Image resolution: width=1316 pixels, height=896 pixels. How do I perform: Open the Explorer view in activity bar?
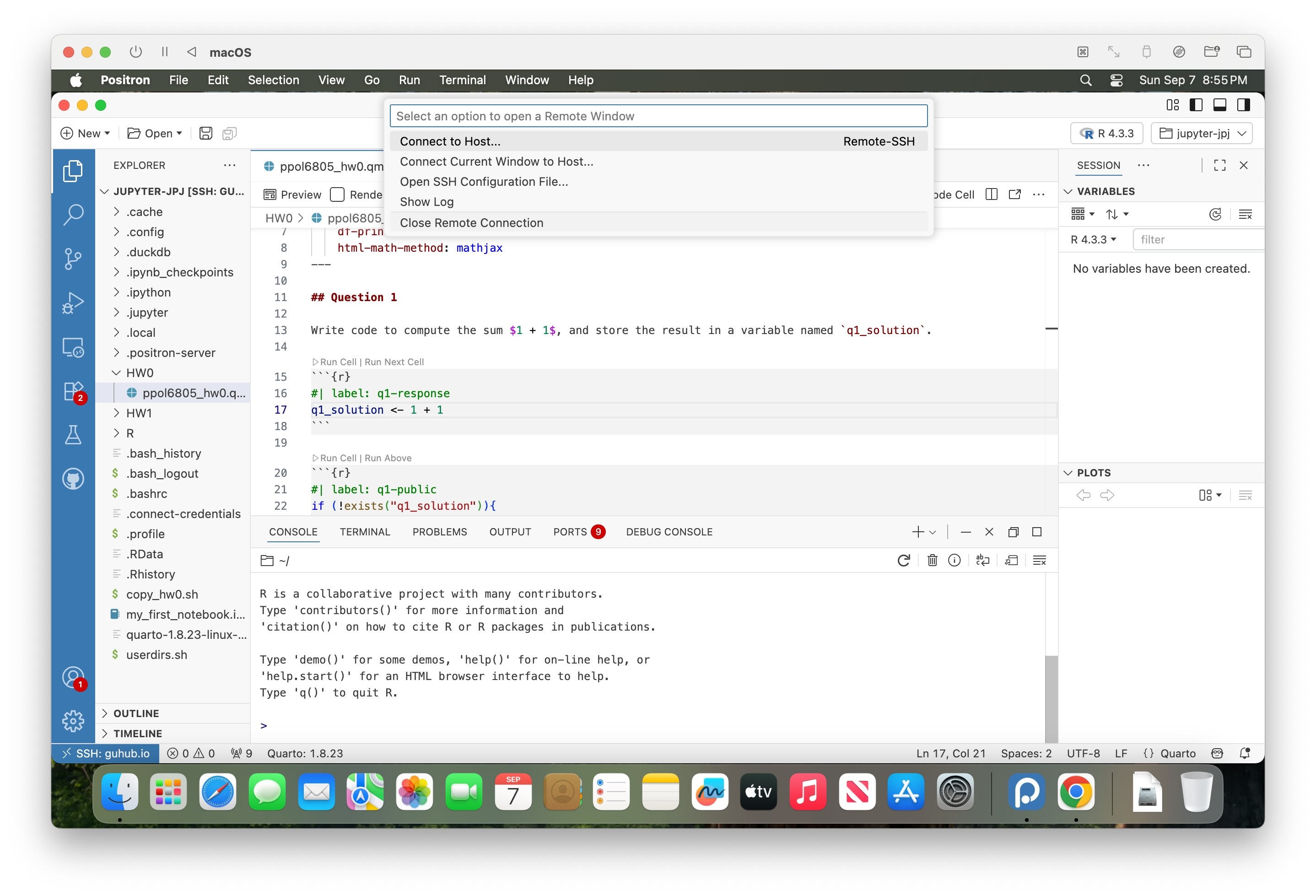pos(72,171)
